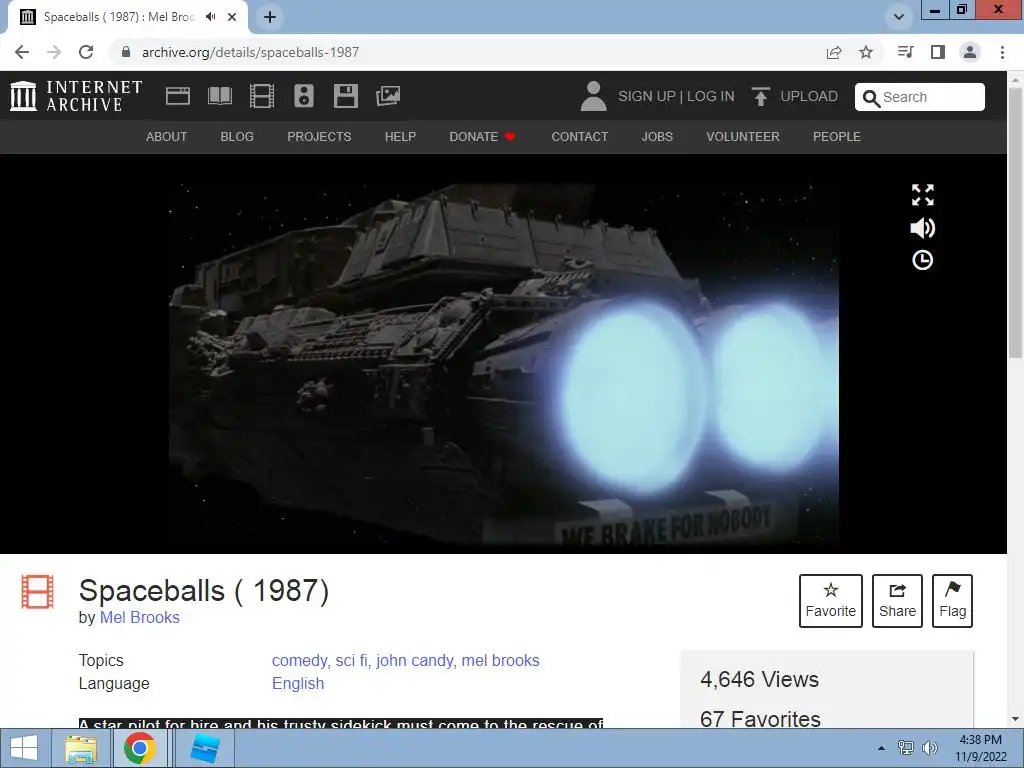
Task: Bookmark this page with the star icon
Action: (866, 52)
